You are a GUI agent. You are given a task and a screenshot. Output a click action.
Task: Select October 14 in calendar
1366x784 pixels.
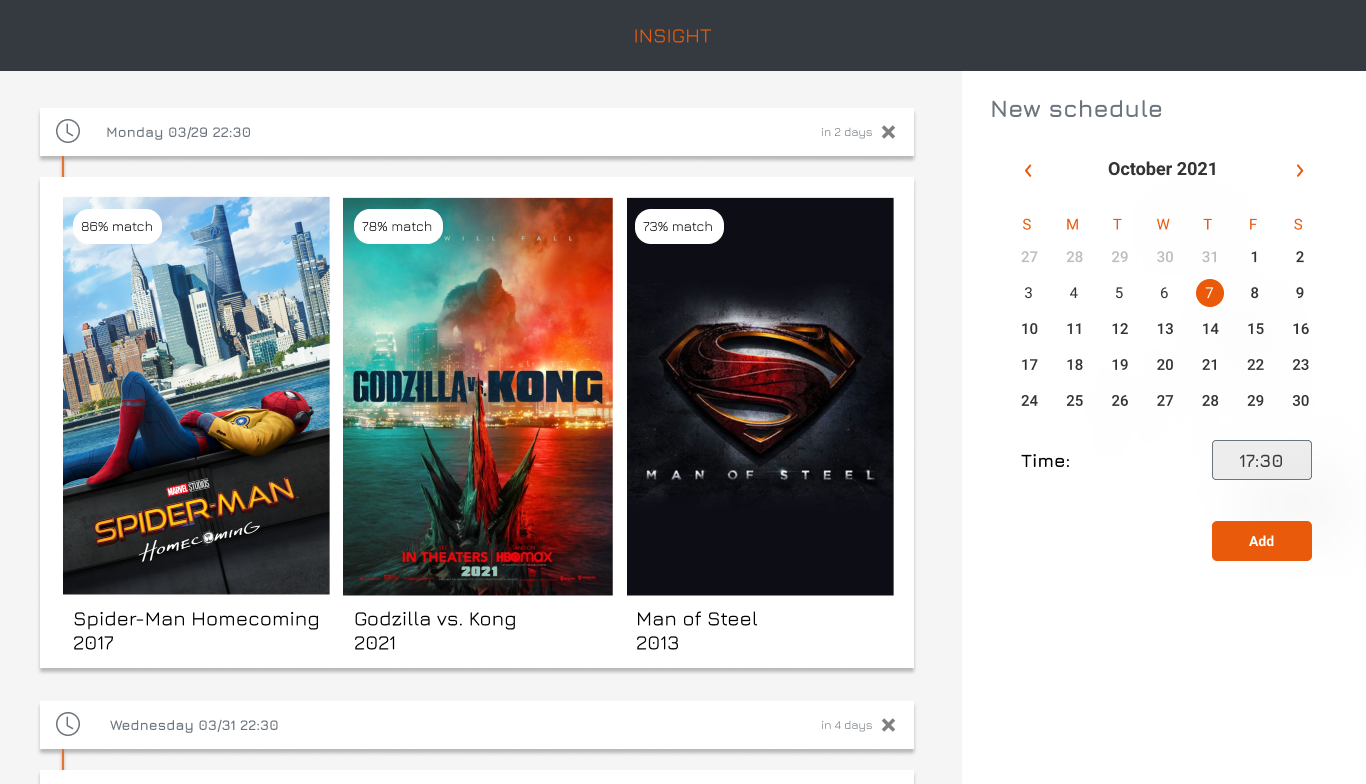tap(1210, 329)
